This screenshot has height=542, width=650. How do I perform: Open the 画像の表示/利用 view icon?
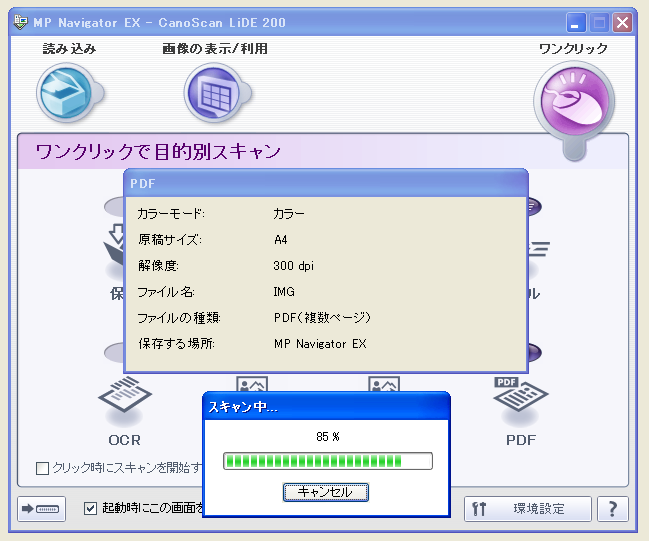214,93
